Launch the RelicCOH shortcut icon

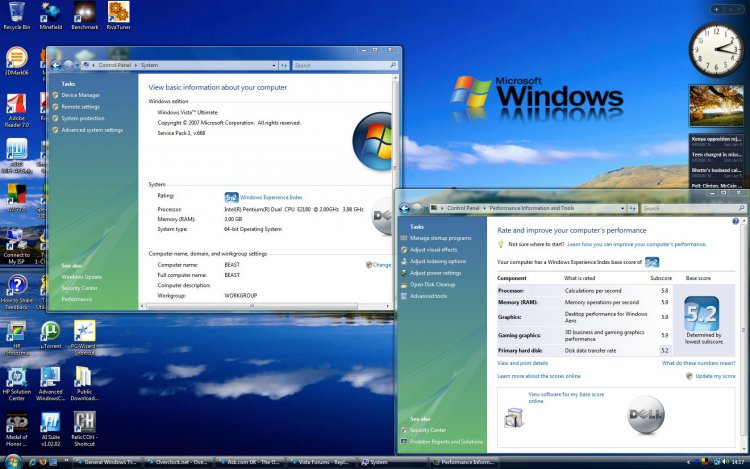click(x=84, y=429)
